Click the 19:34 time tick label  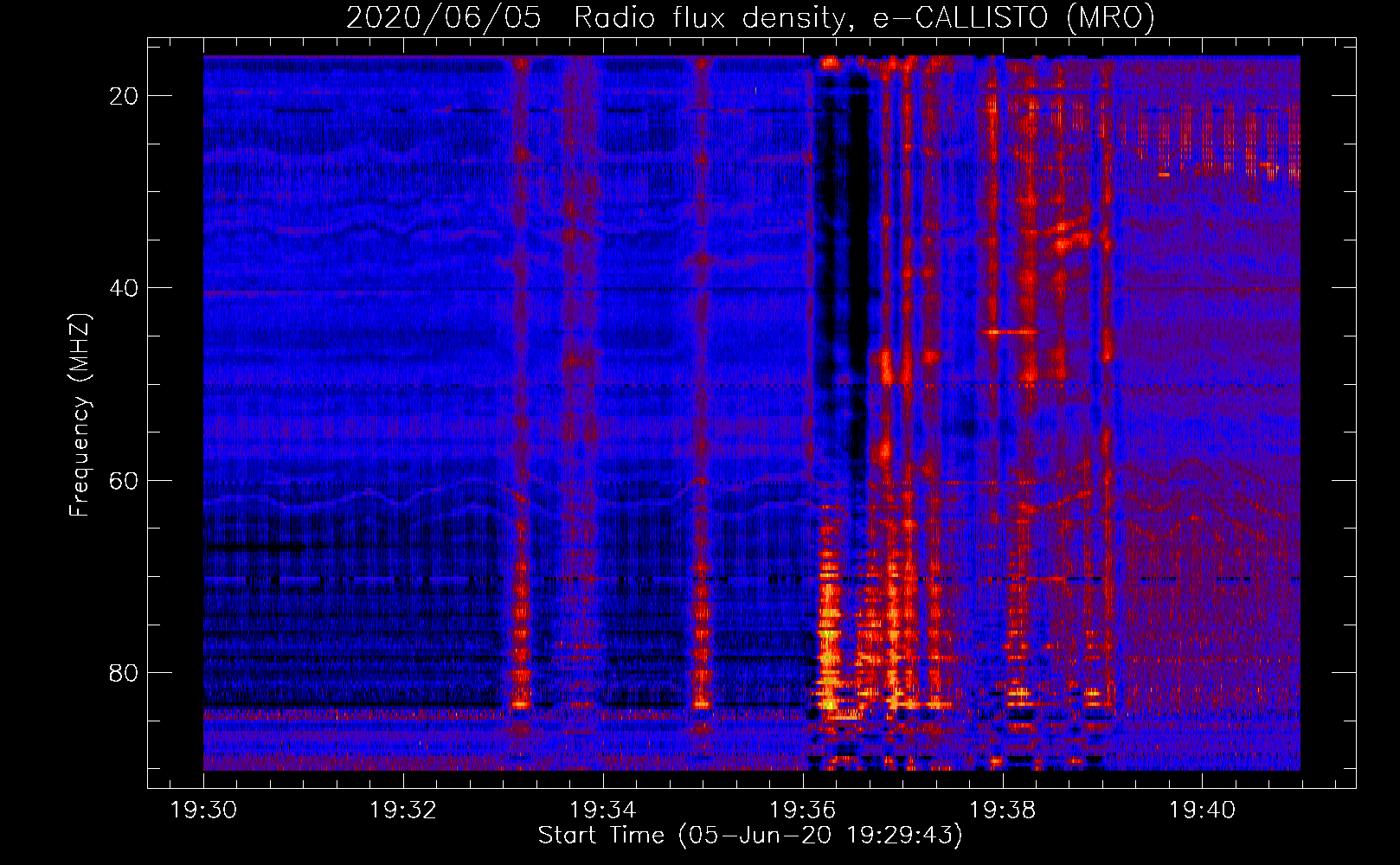pyautogui.click(x=603, y=811)
